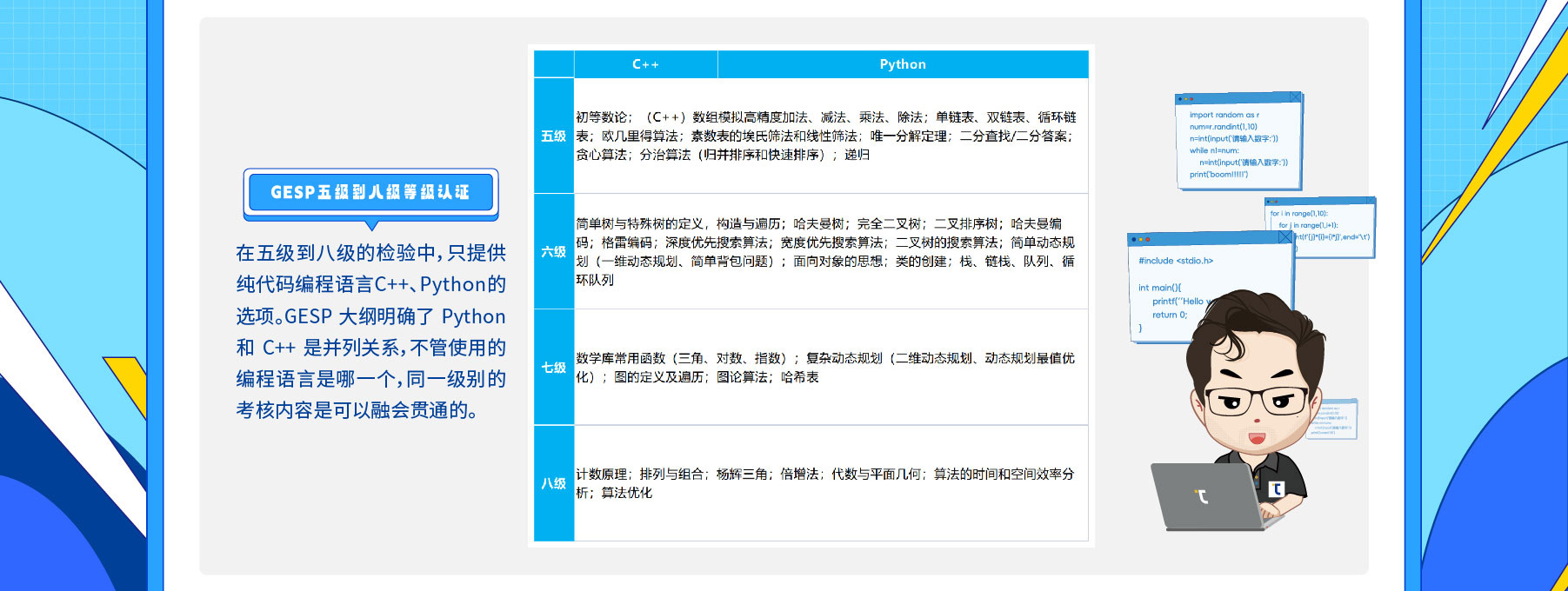Click the colored dots on the import random window

coord(1184,99)
